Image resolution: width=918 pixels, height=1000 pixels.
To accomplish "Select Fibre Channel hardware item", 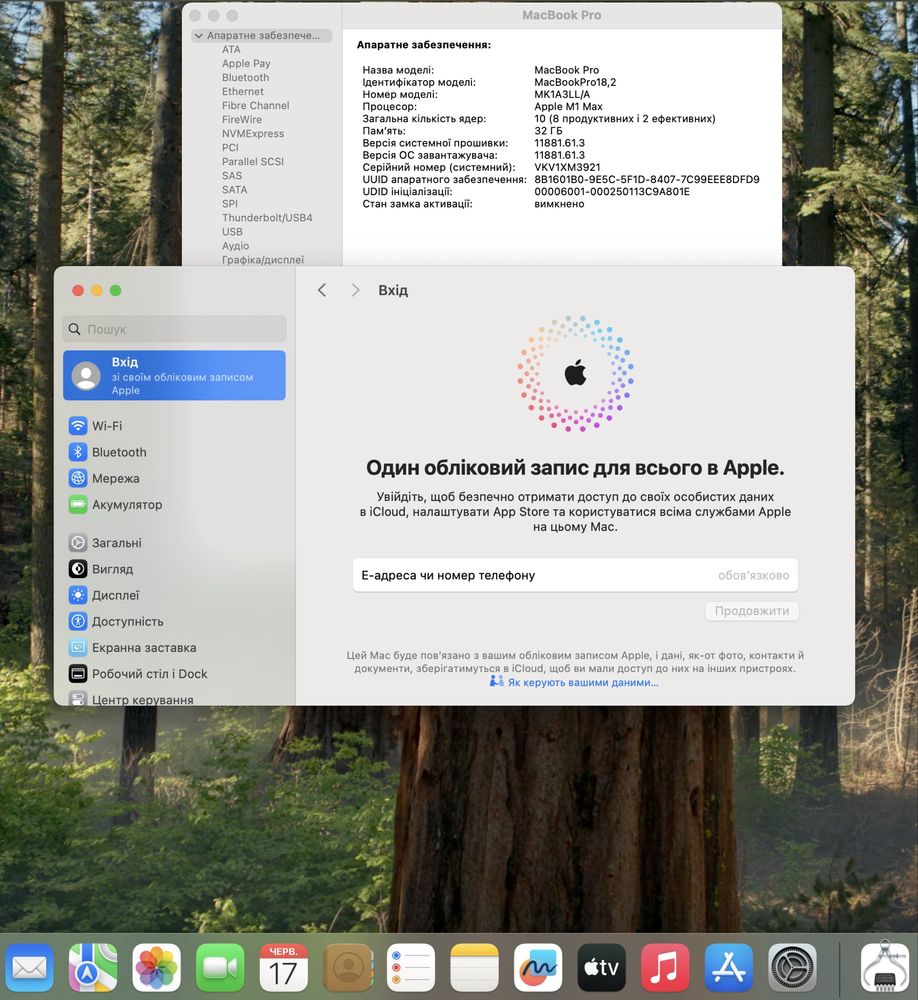I will coord(255,106).
